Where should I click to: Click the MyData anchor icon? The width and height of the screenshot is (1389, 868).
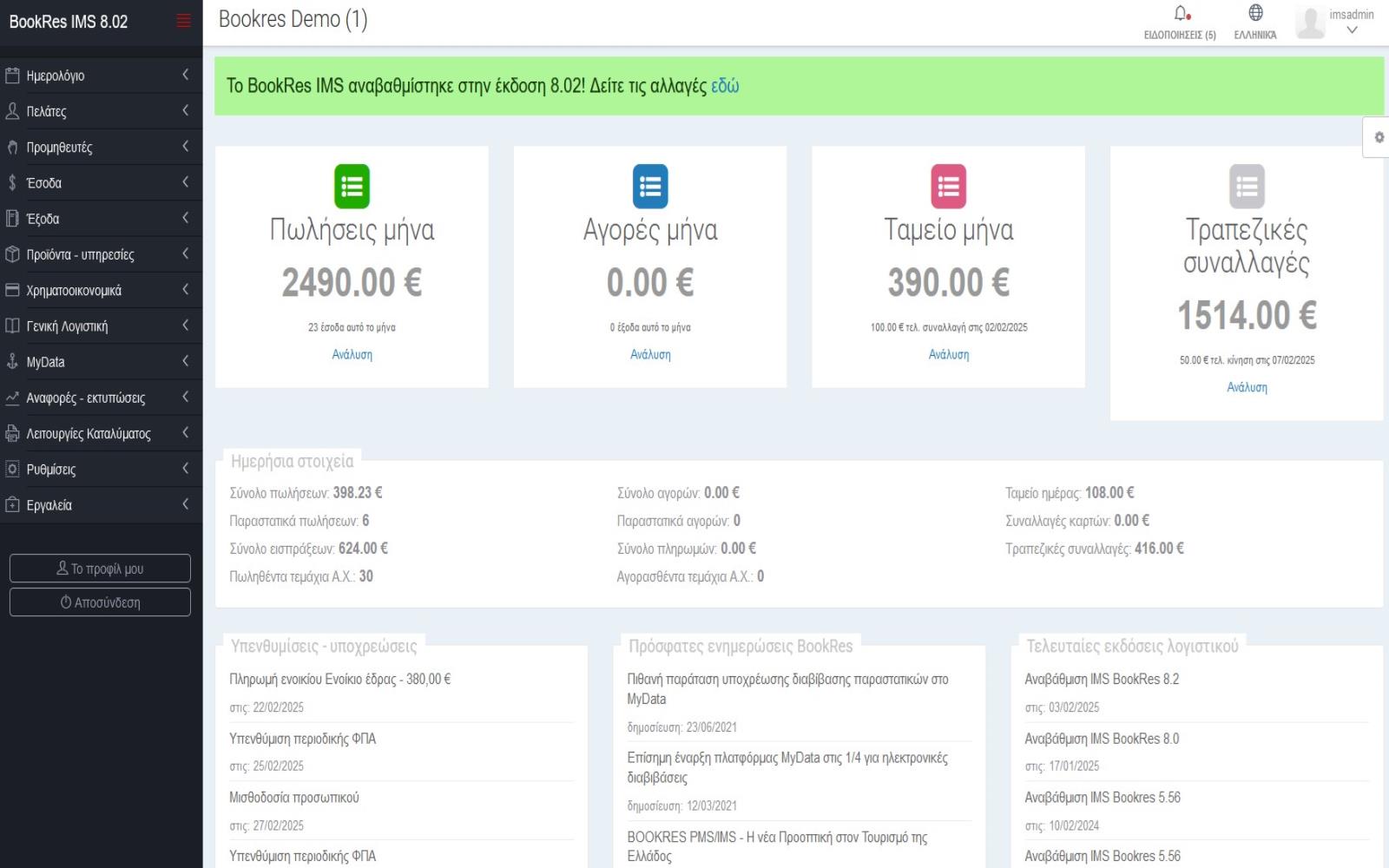[x=12, y=362]
